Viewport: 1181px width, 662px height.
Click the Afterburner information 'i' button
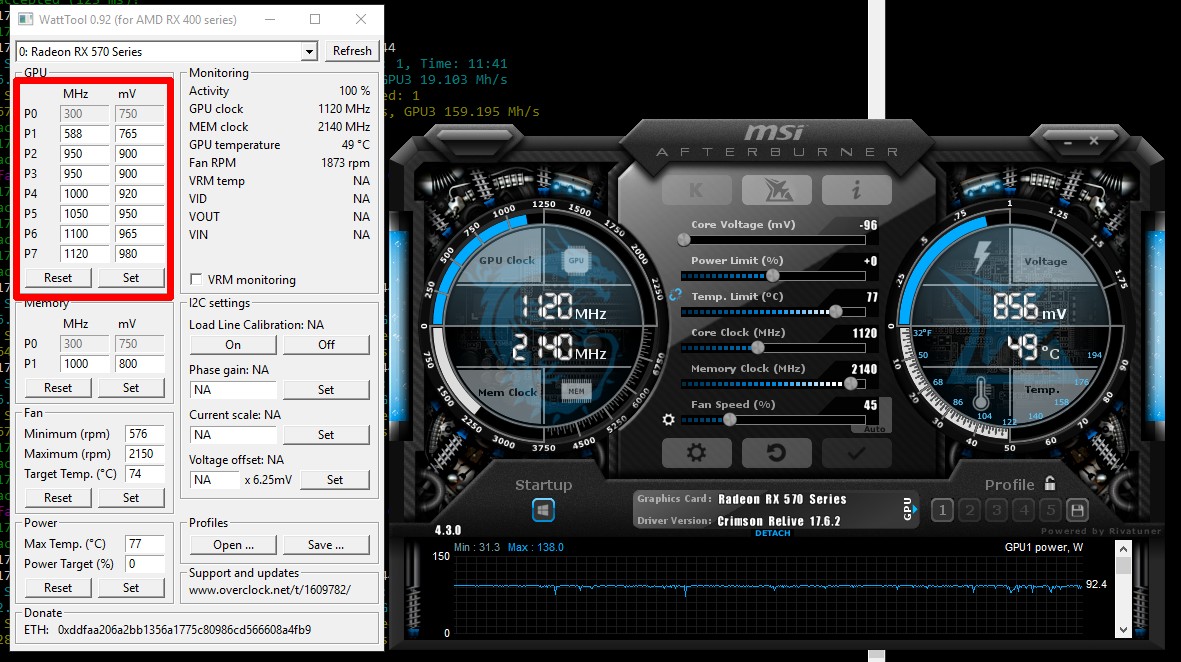856,189
